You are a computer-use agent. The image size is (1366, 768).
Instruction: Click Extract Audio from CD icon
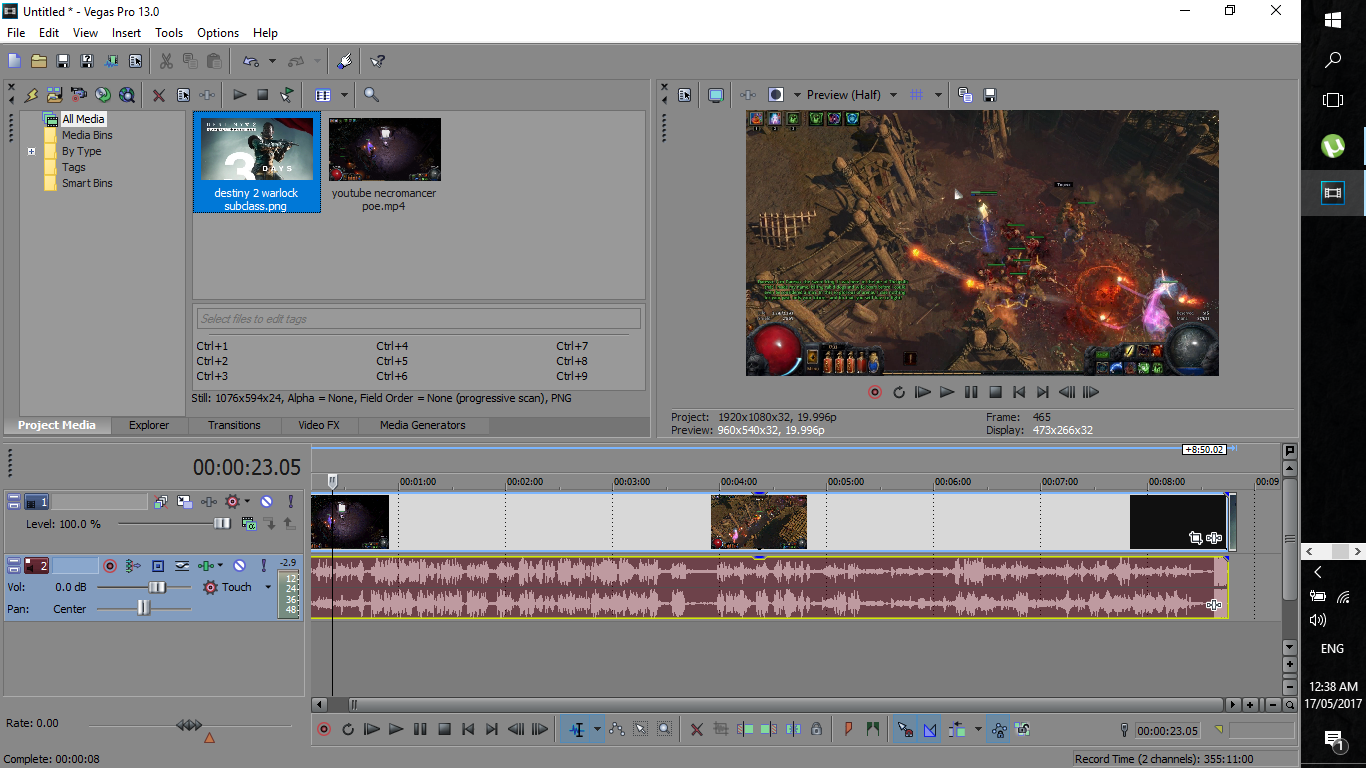(x=103, y=95)
